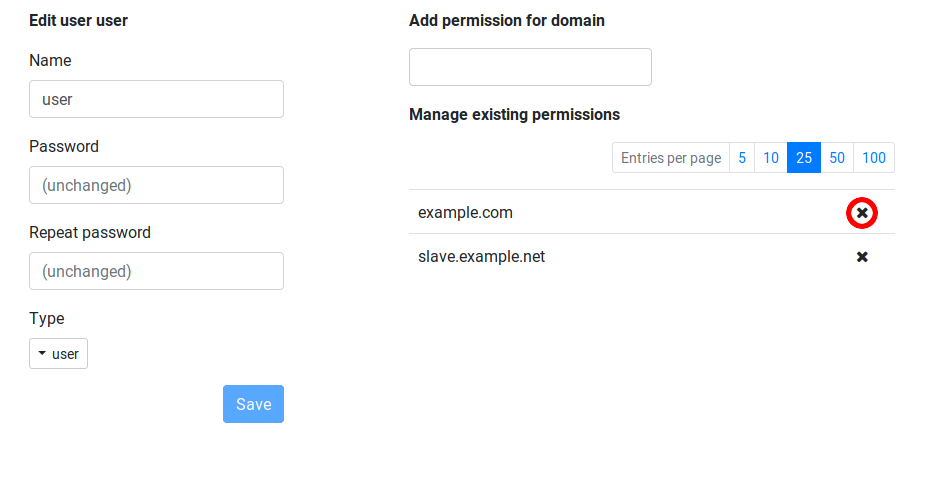Choose 25 entries per page
The width and height of the screenshot is (934, 502).
(x=804, y=158)
